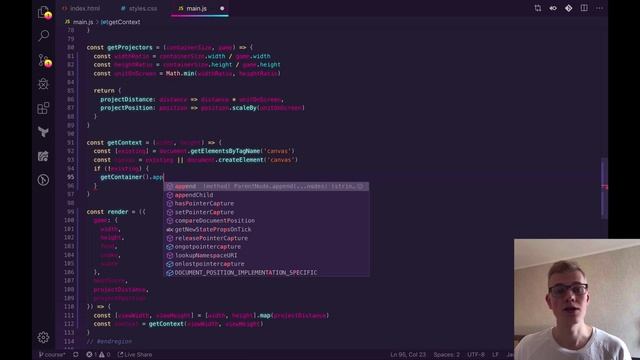
Task: Select the lookupNamespaceURI suggestion
Action: tap(266, 255)
